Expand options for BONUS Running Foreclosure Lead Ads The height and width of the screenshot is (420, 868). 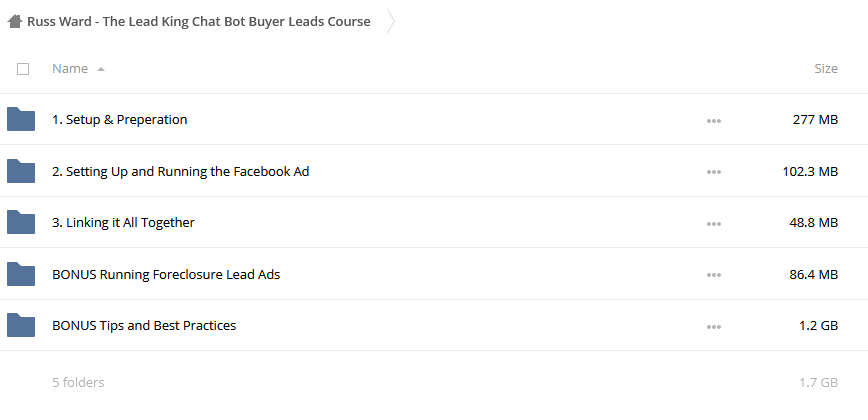[x=714, y=275]
